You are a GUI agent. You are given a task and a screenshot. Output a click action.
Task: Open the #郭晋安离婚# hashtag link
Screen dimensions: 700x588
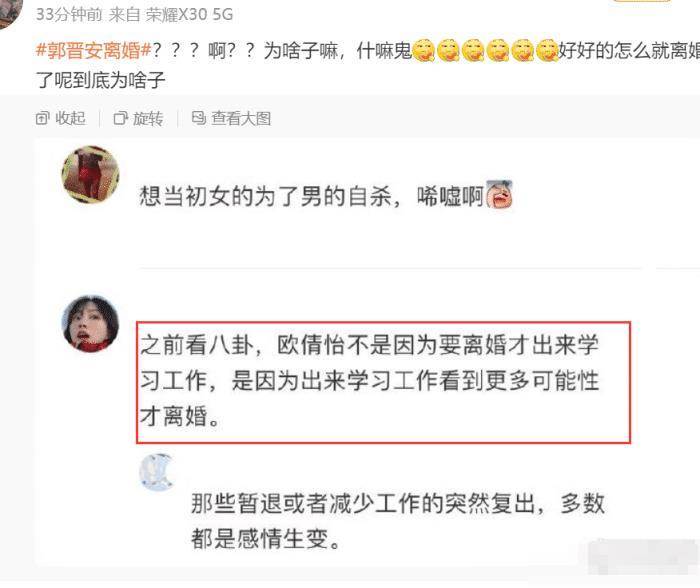[94, 50]
